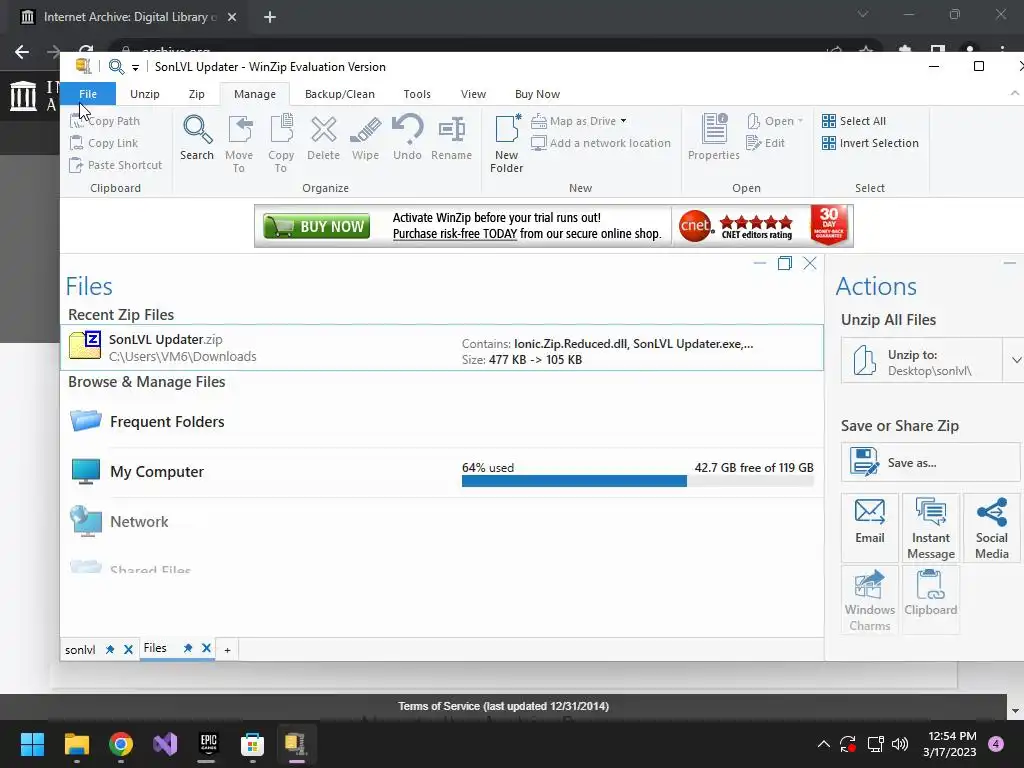
Task: Click Copy Path in Clipboard group
Action: 105,121
